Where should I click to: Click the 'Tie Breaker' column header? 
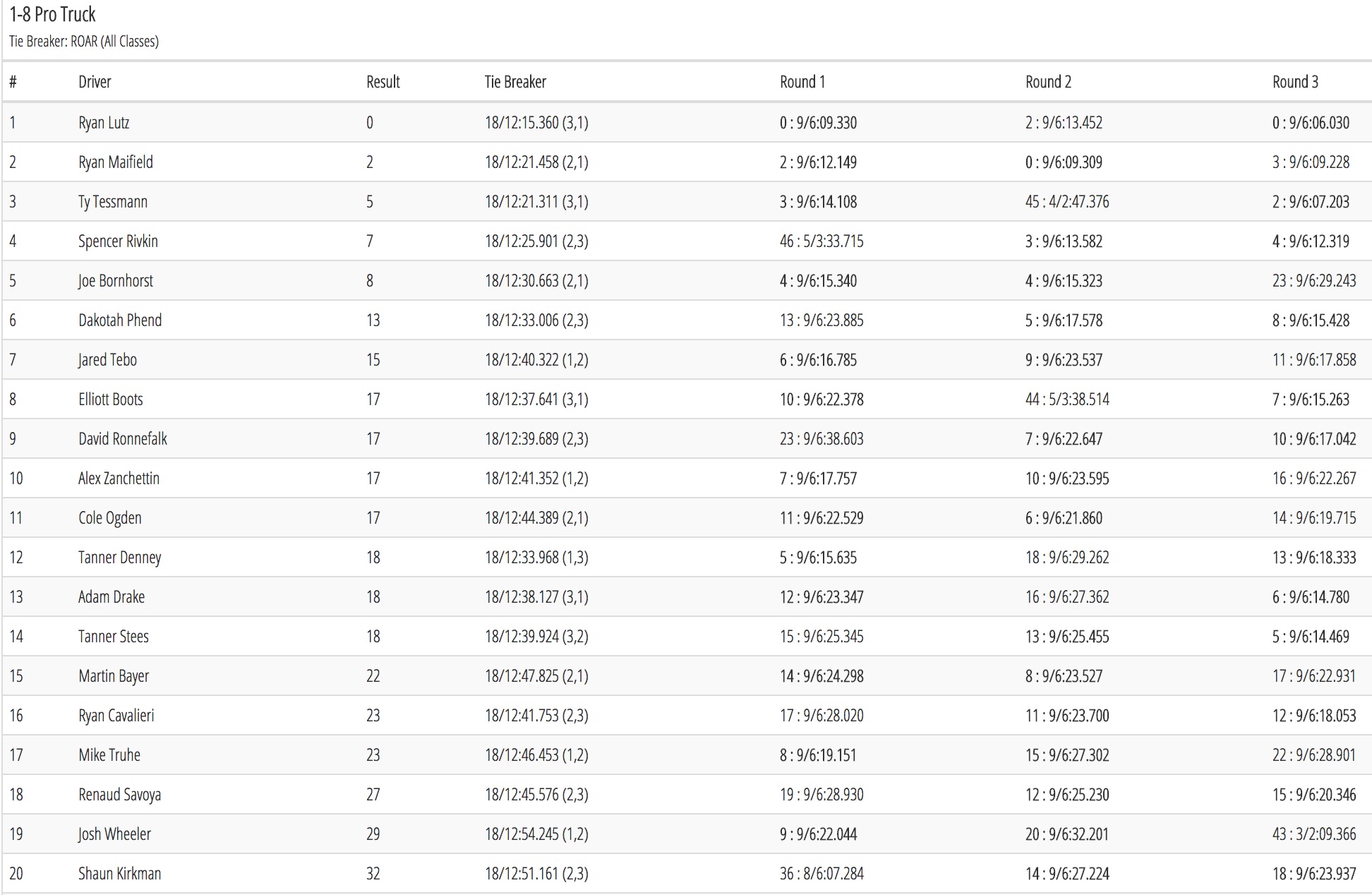(515, 82)
